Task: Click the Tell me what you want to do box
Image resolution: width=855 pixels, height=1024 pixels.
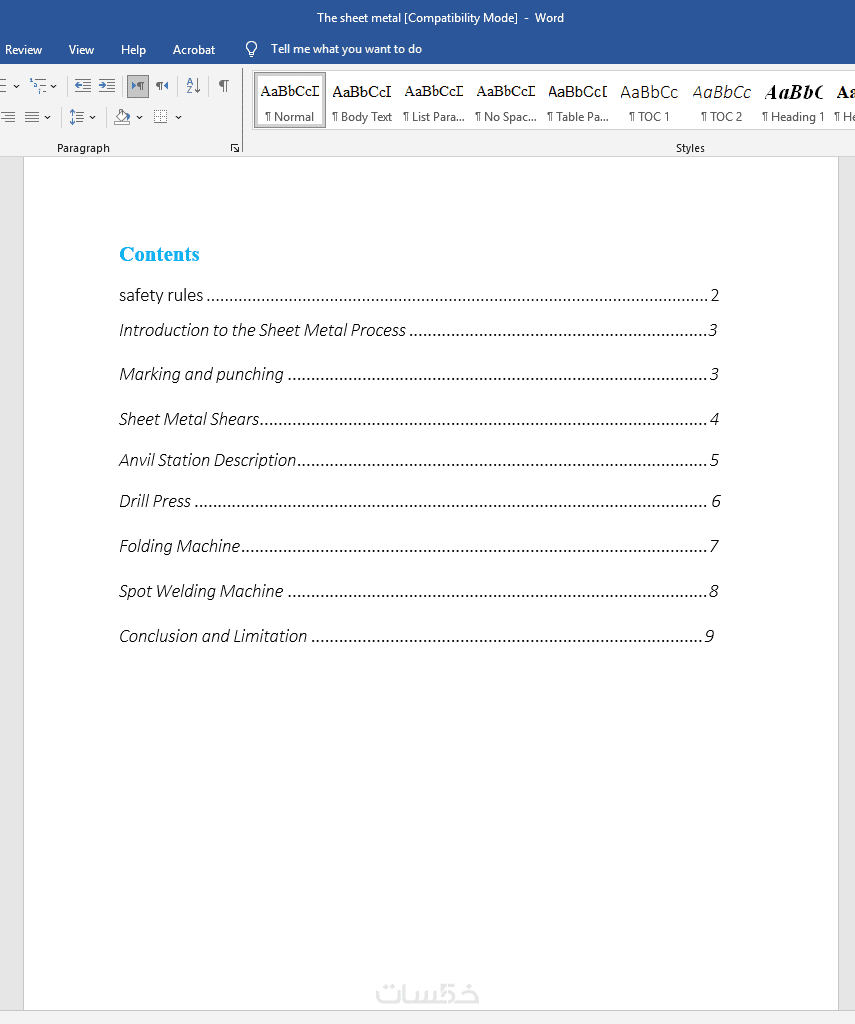Action: (x=346, y=49)
